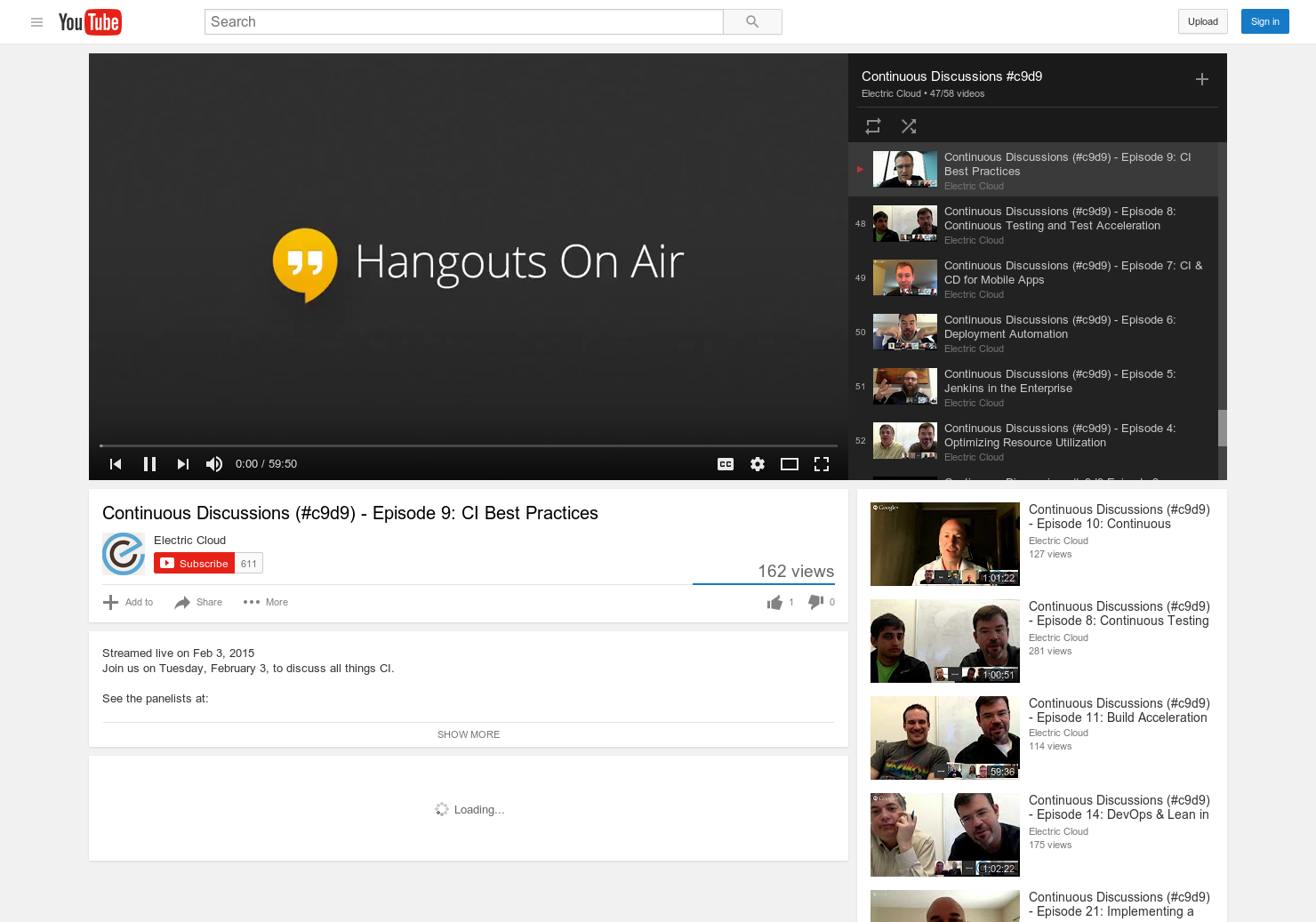Image resolution: width=1316 pixels, height=922 pixels.
Task: Seek on the video progress bar
Action: (469, 445)
